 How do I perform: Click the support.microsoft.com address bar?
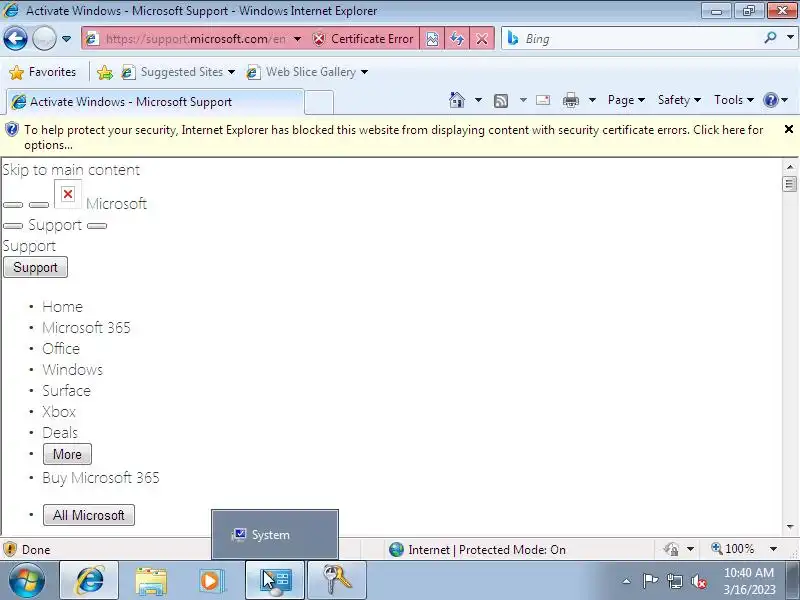click(195, 39)
